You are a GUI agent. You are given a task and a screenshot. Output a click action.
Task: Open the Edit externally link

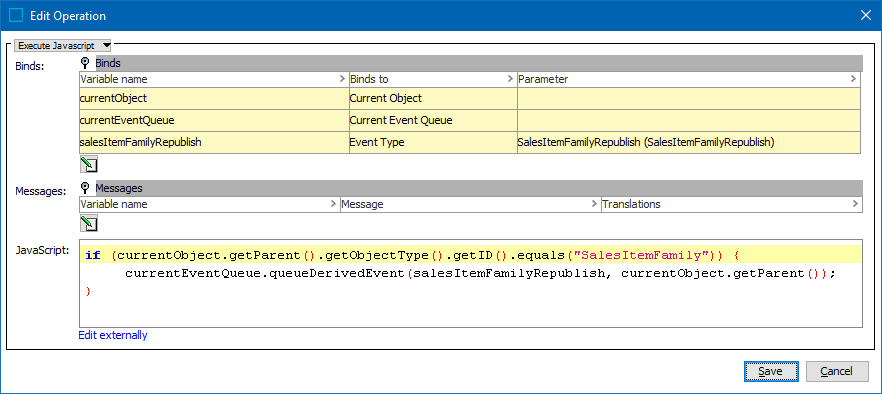[x=112, y=335]
